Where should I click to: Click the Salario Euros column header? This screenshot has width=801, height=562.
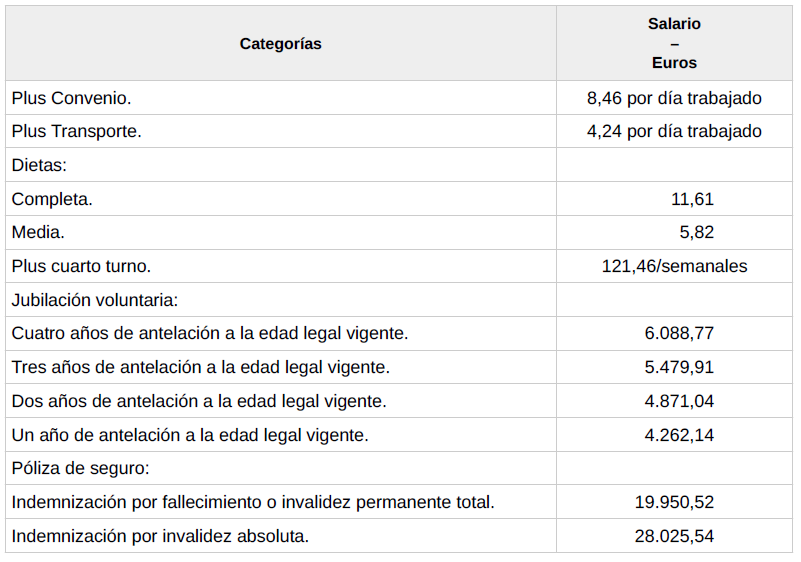[674, 43]
